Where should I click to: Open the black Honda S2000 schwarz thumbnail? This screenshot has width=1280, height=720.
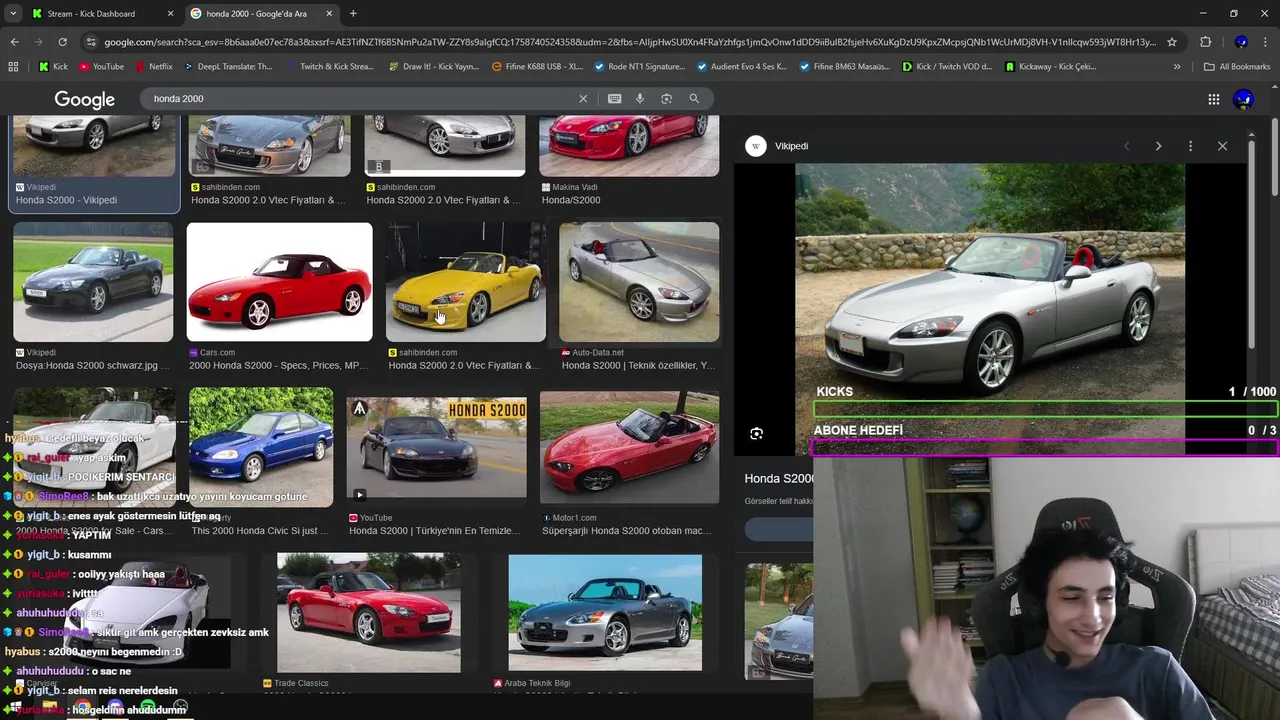click(93, 282)
